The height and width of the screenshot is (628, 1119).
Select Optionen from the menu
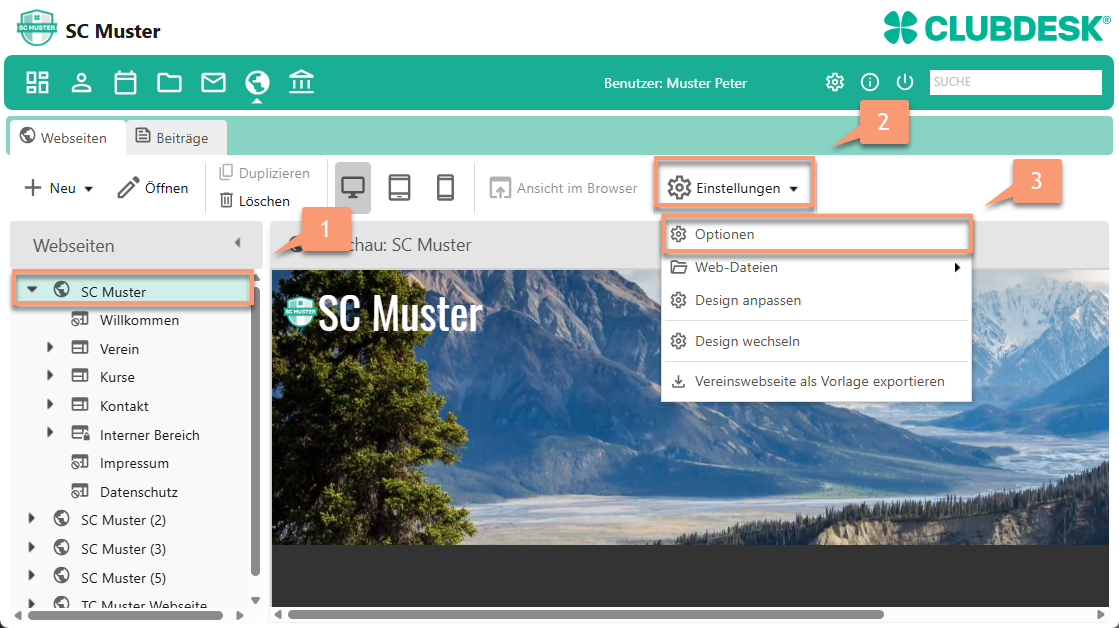click(x=817, y=234)
